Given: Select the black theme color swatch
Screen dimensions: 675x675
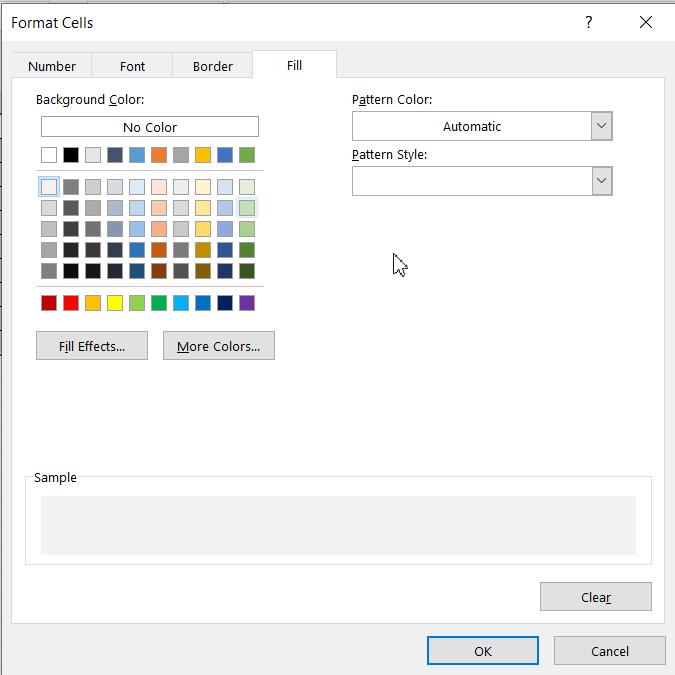Looking at the screenshot, I should [x=71, y=155].
